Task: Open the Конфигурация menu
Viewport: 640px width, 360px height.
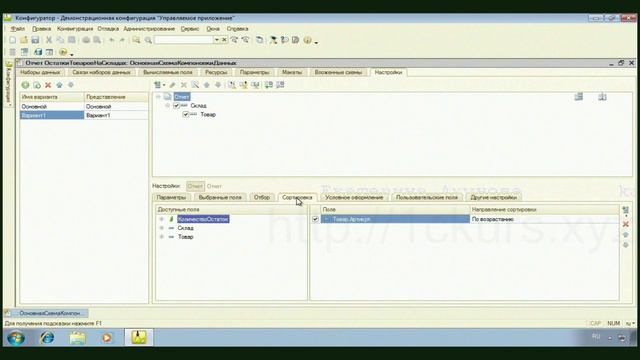Action: click(75, 29)
